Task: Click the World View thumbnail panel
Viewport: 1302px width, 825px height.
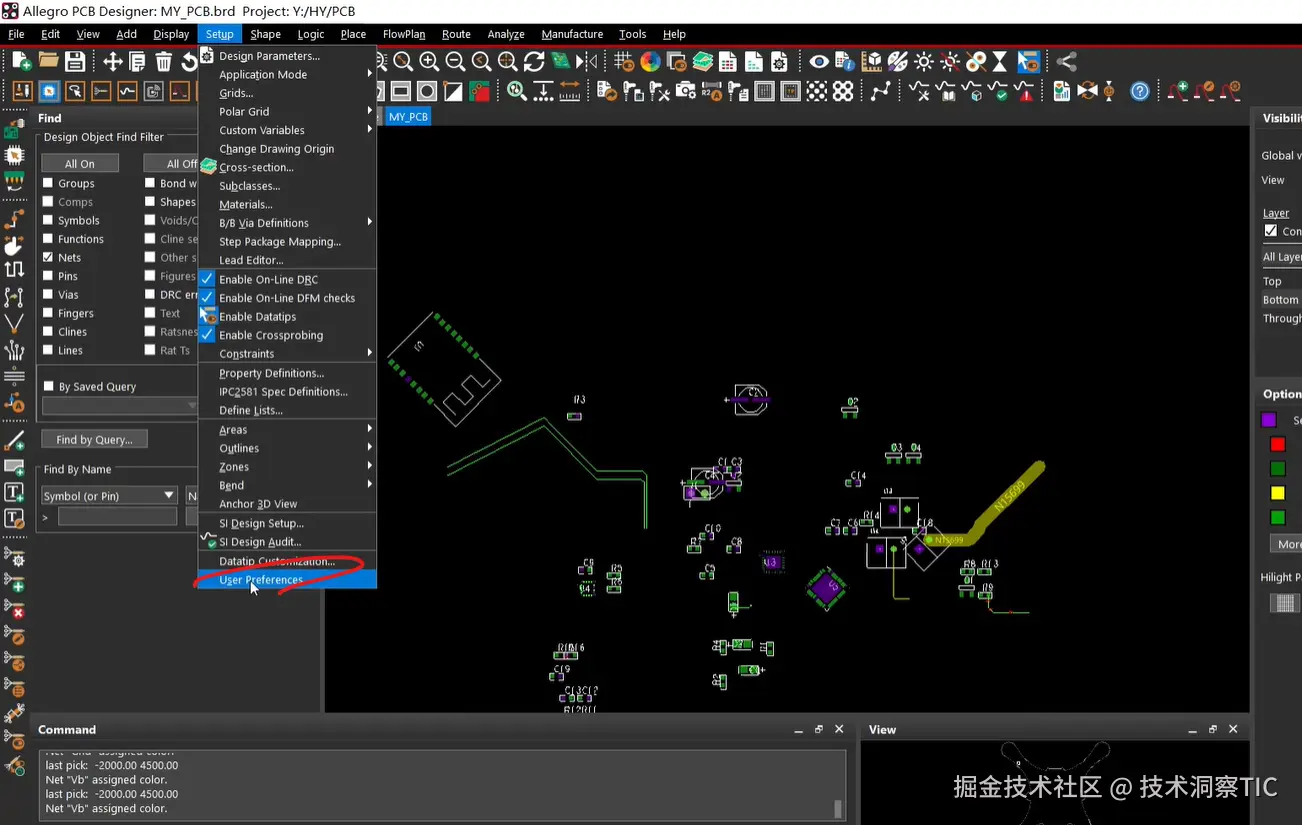Action: click(x=1054, y=782)
